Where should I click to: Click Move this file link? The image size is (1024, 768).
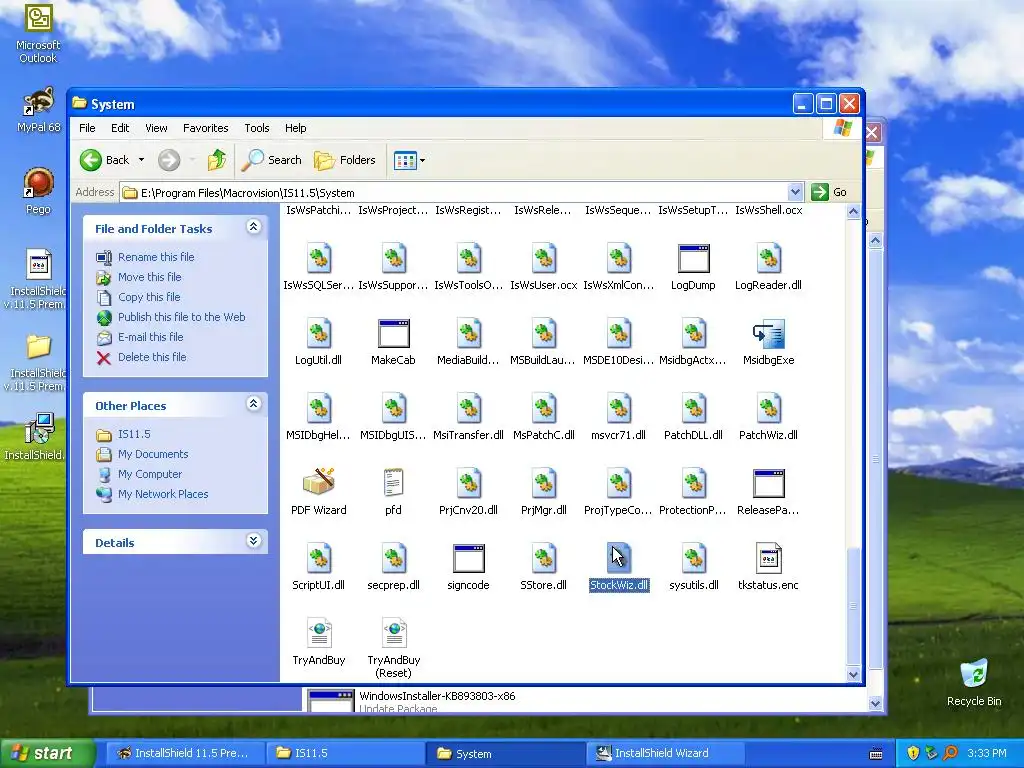tap(150, 277)
